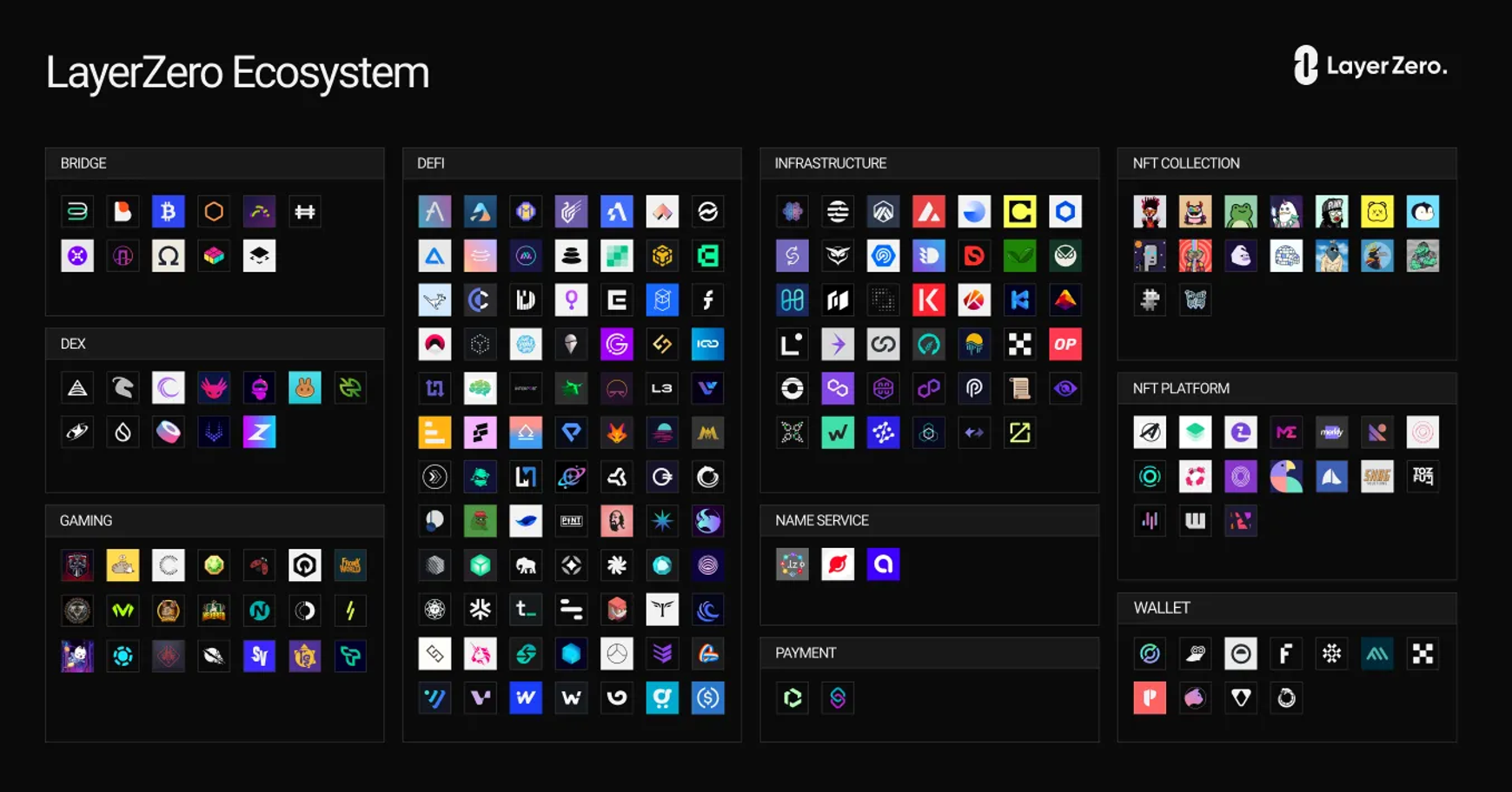Open the PancakeSwap bunny icon in DEX
The width and height of the screenshot is (1512, 792).
(305, 388)
